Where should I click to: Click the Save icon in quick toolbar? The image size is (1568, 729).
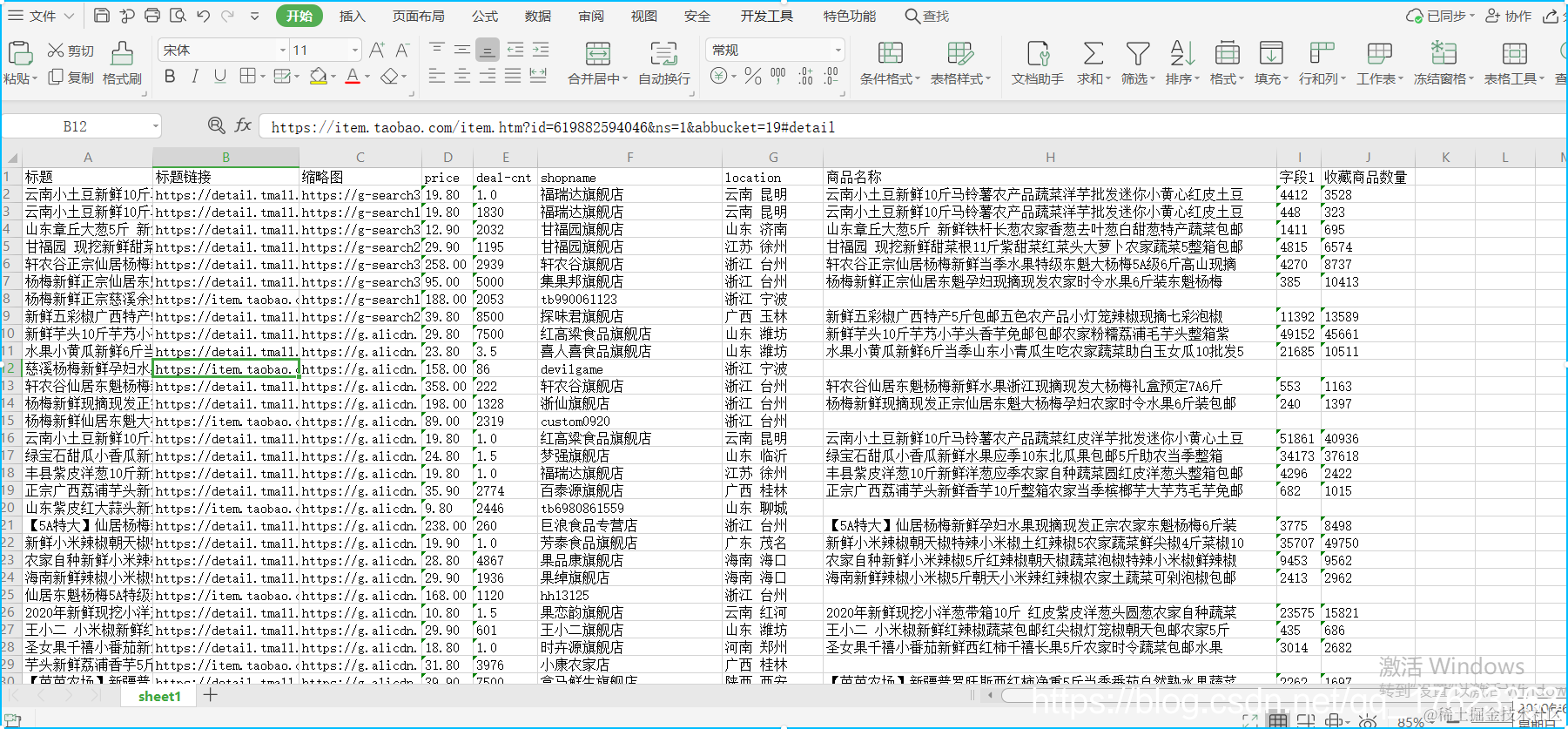click(102, 16)
